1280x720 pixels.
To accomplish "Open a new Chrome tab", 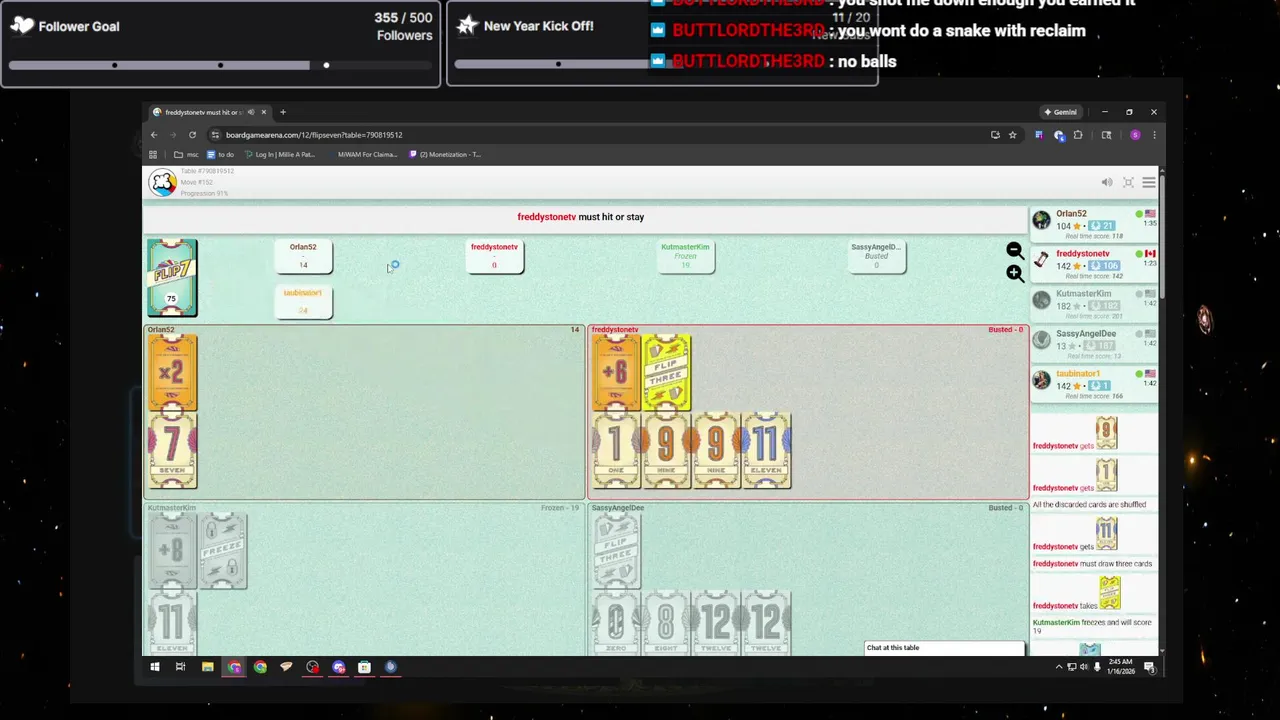I will pyautogui.click(x=283, y=112).
